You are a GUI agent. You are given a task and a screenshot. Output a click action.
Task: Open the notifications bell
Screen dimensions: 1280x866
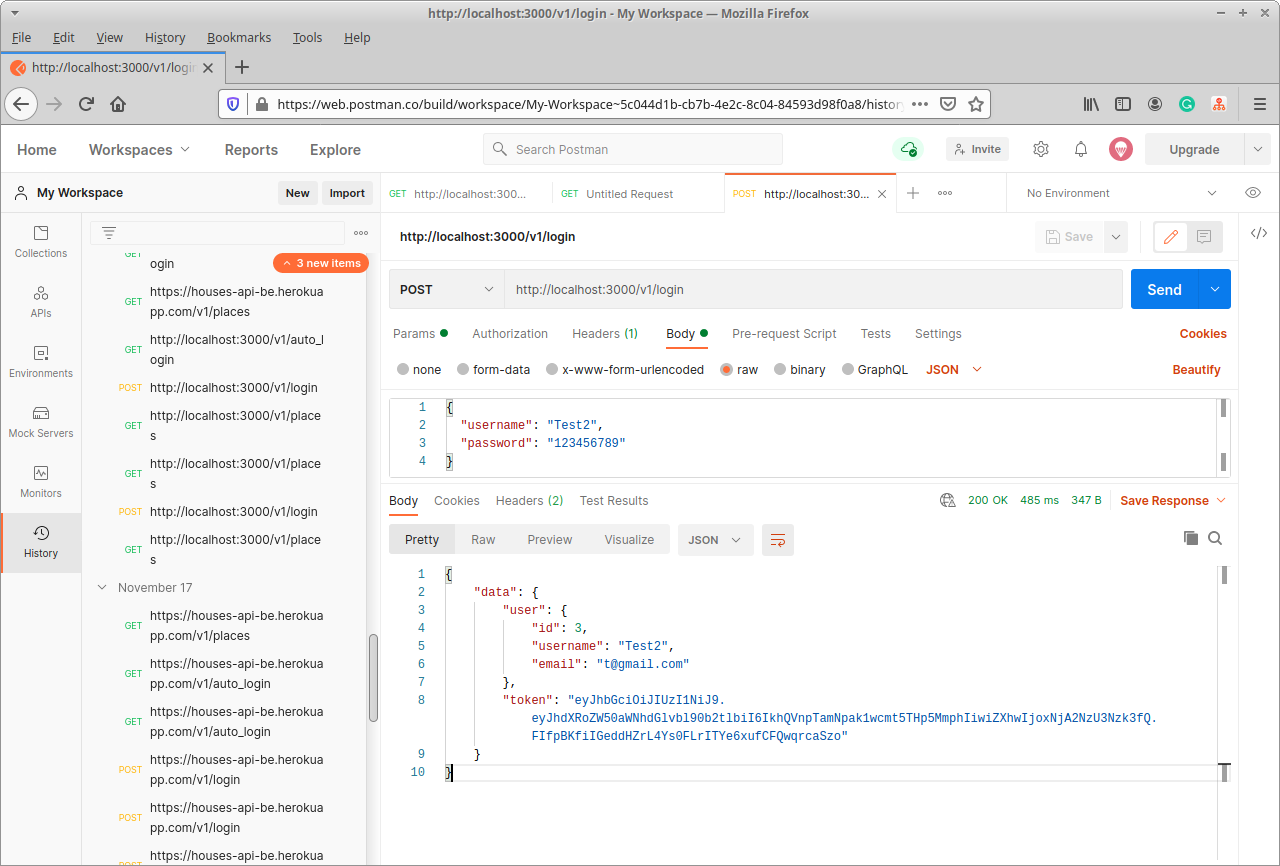tap(1081, 149)
